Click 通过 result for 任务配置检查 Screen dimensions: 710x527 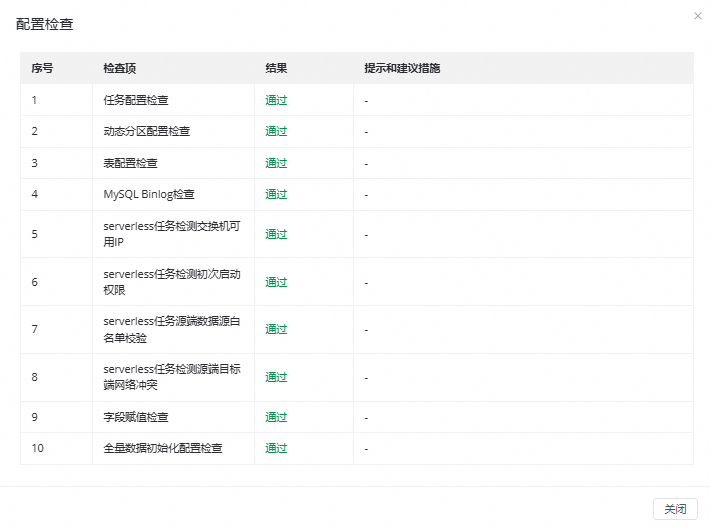(x=276, y=100)
